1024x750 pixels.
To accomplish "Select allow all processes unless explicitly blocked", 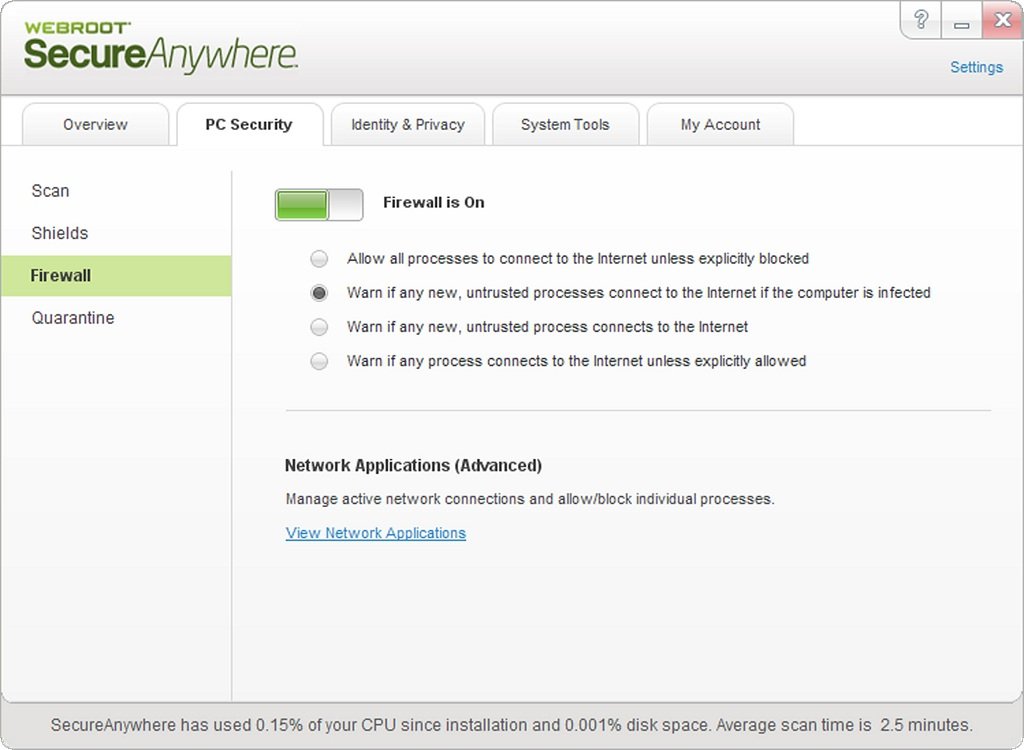I will click(319, 258).
